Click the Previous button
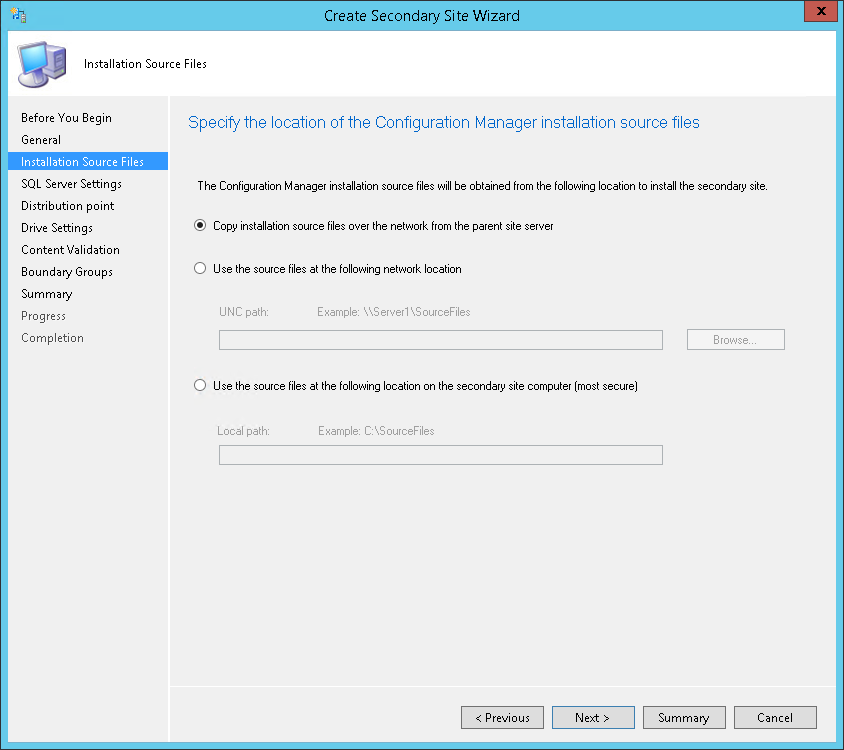Screen dimensions: 844x750 (502, 718)
